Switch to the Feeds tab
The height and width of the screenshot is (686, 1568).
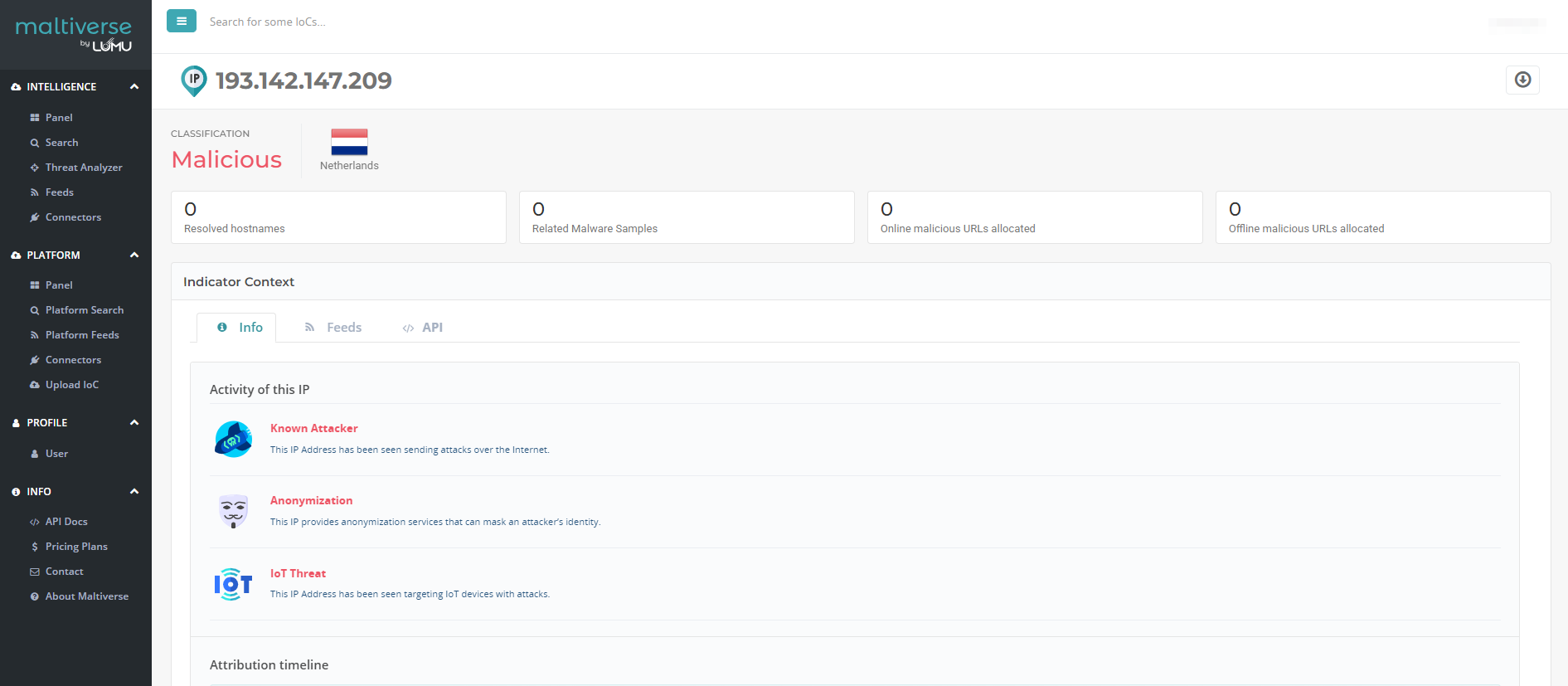pyautogui.click(x=333, y=328)
